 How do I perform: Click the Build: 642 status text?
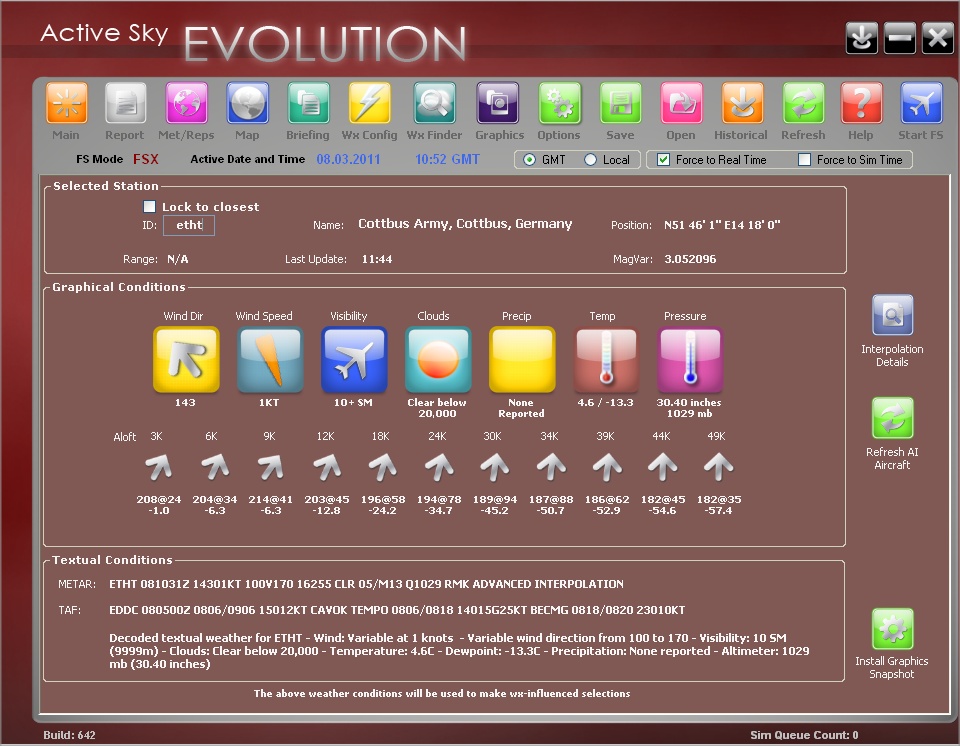pos(69,735)
